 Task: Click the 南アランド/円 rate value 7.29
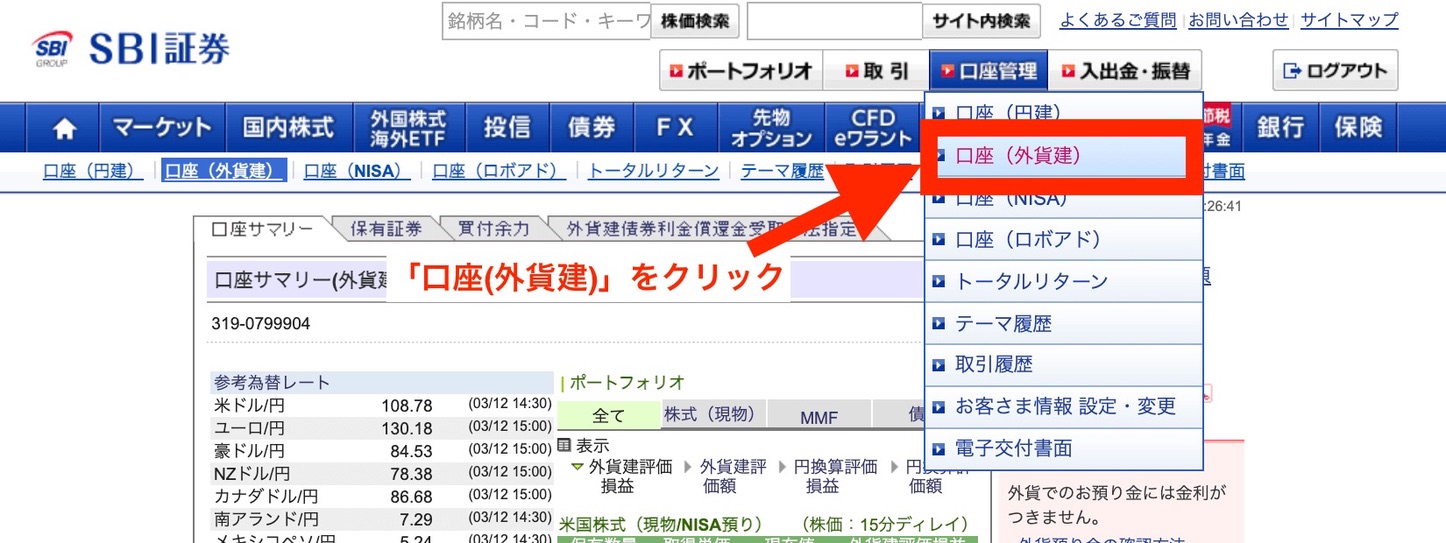416,519
